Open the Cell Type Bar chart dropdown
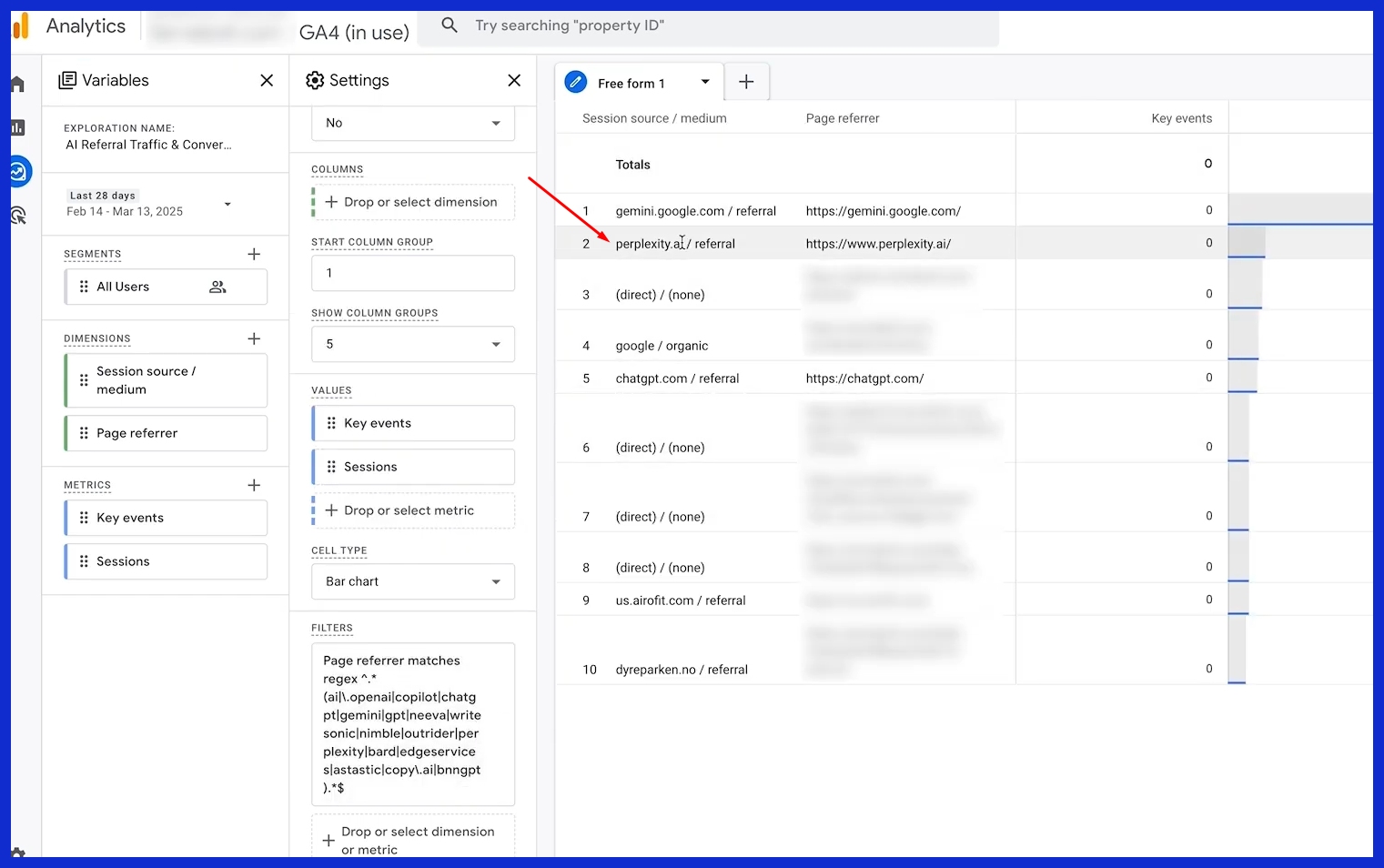Image resolution: width=1384 pixels, height=868 pixels. [413, 581]
